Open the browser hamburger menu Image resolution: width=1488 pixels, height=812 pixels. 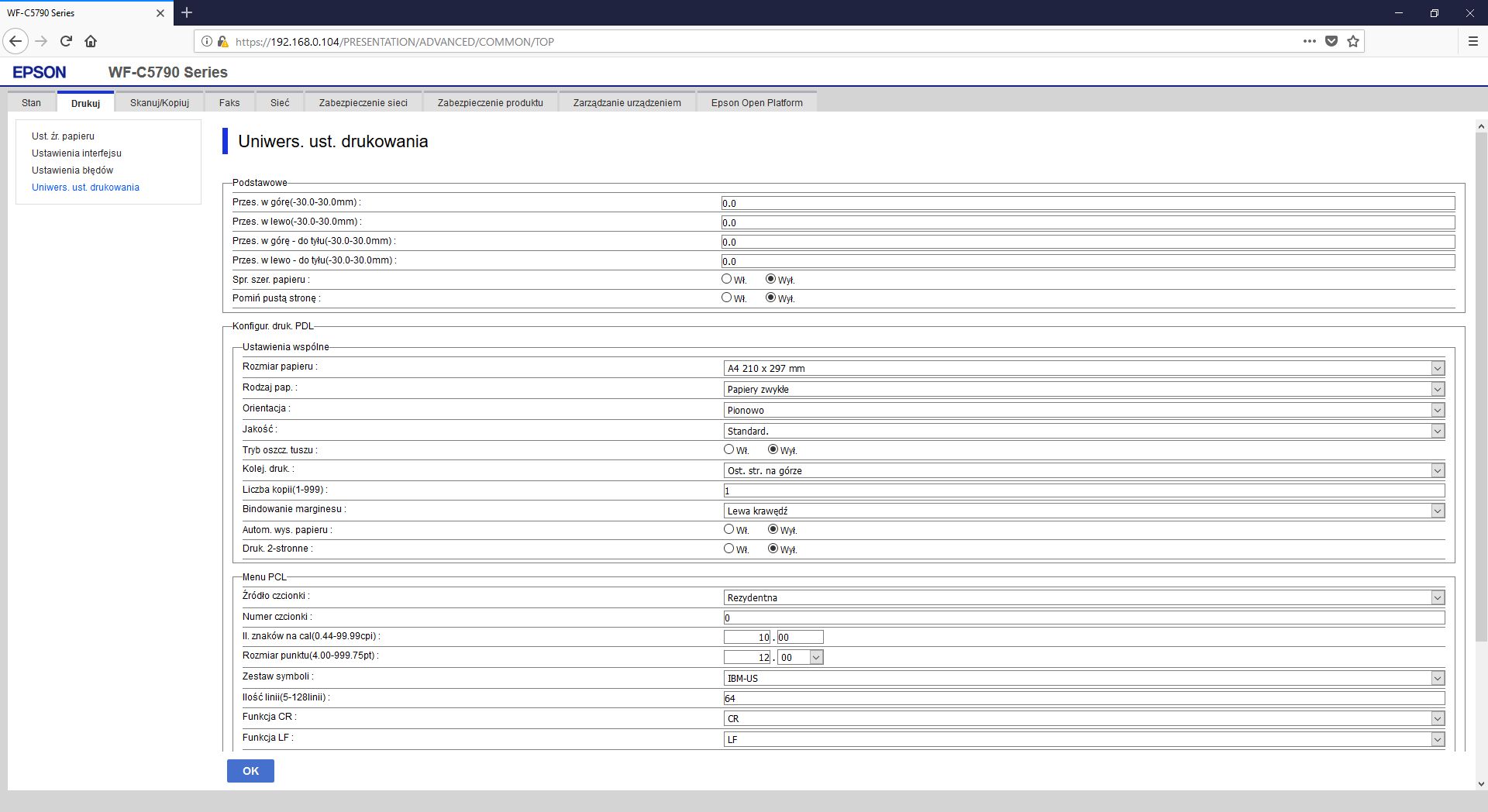coord(1473,41)
